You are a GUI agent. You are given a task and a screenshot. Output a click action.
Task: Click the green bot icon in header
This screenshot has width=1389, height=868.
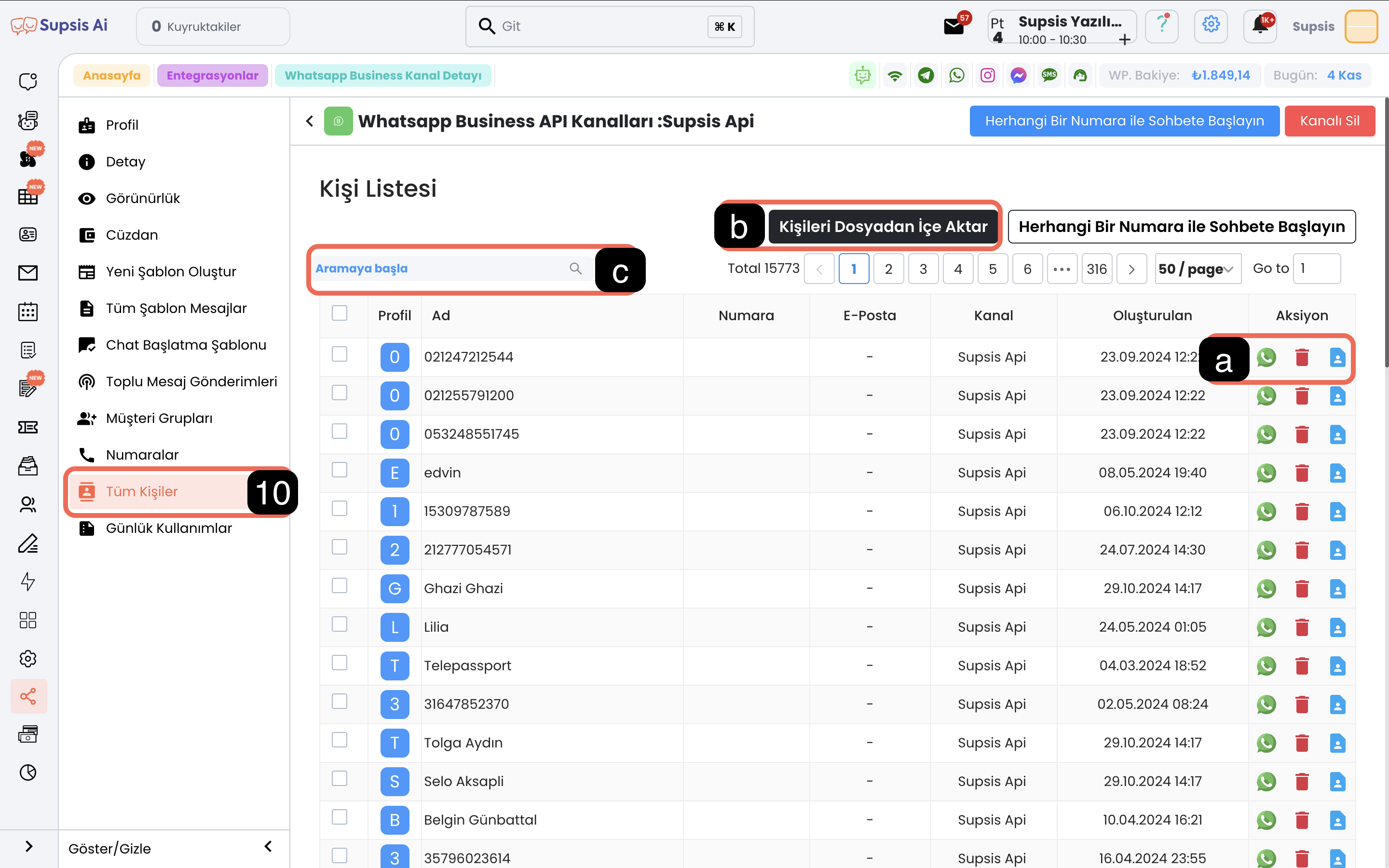[x=863, y=75]
